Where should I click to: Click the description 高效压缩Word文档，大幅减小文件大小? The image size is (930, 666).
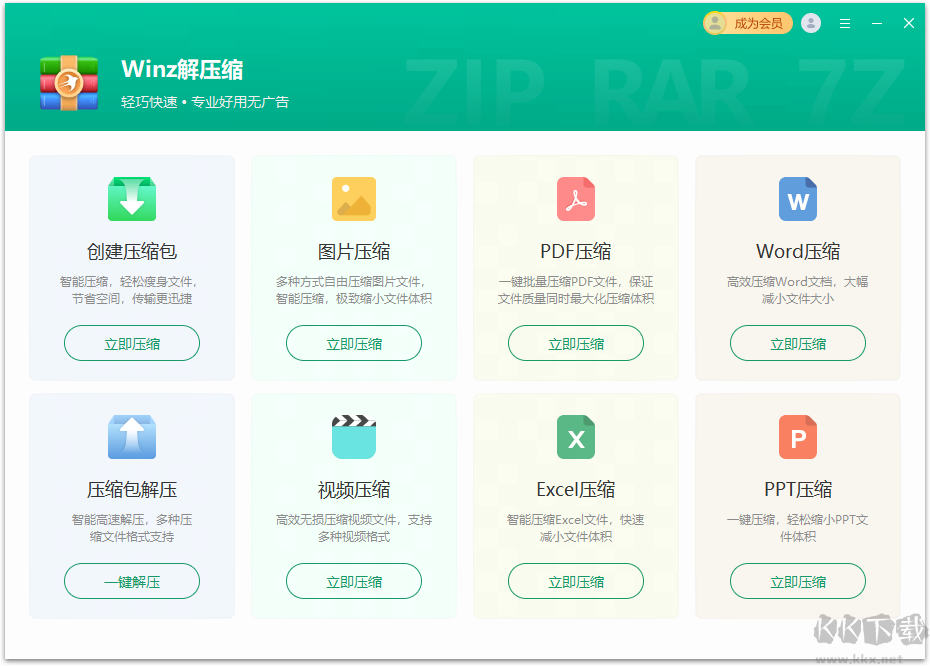pos(798,290)
